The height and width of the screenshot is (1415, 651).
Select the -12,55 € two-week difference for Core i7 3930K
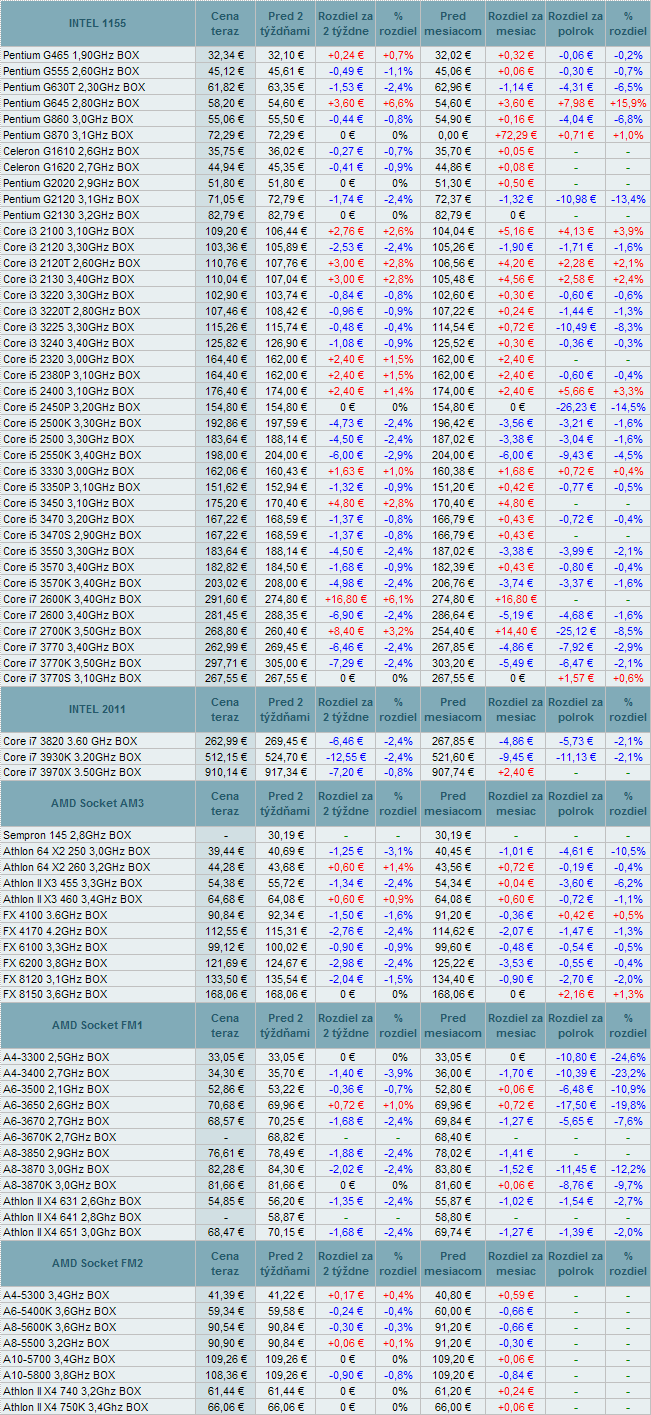pyautogui.click(x=344, y=756)
